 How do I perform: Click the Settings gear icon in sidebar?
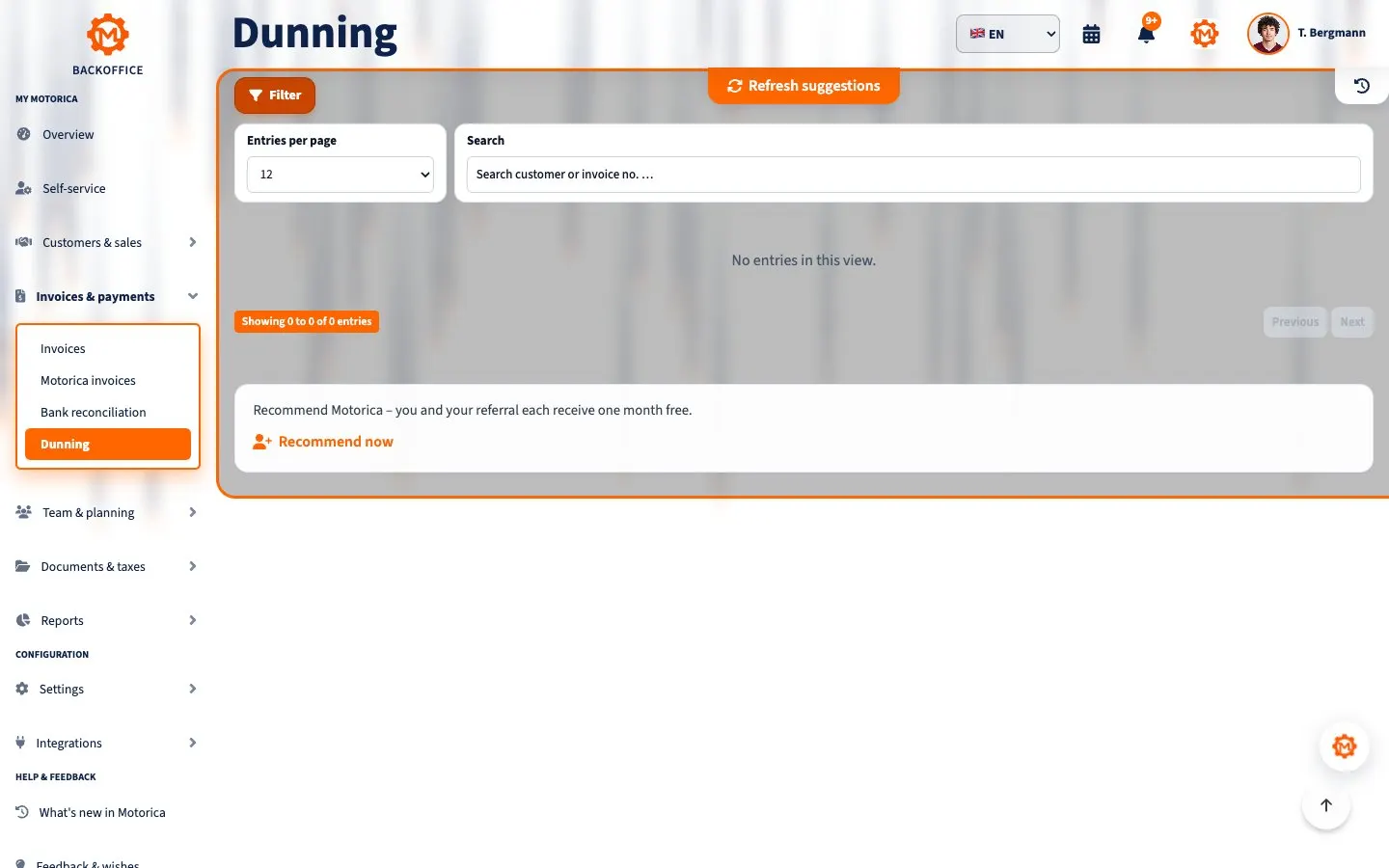[22, 689]
